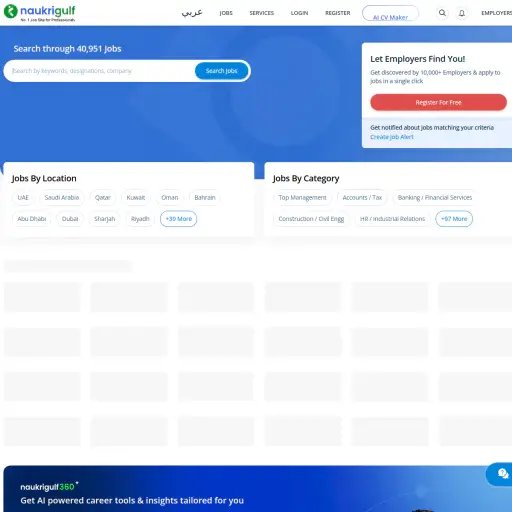Image resolution: width=512 pixels, height=512 pixels.
Task: Select the Bahrain location chip
Action: (205, 198)
